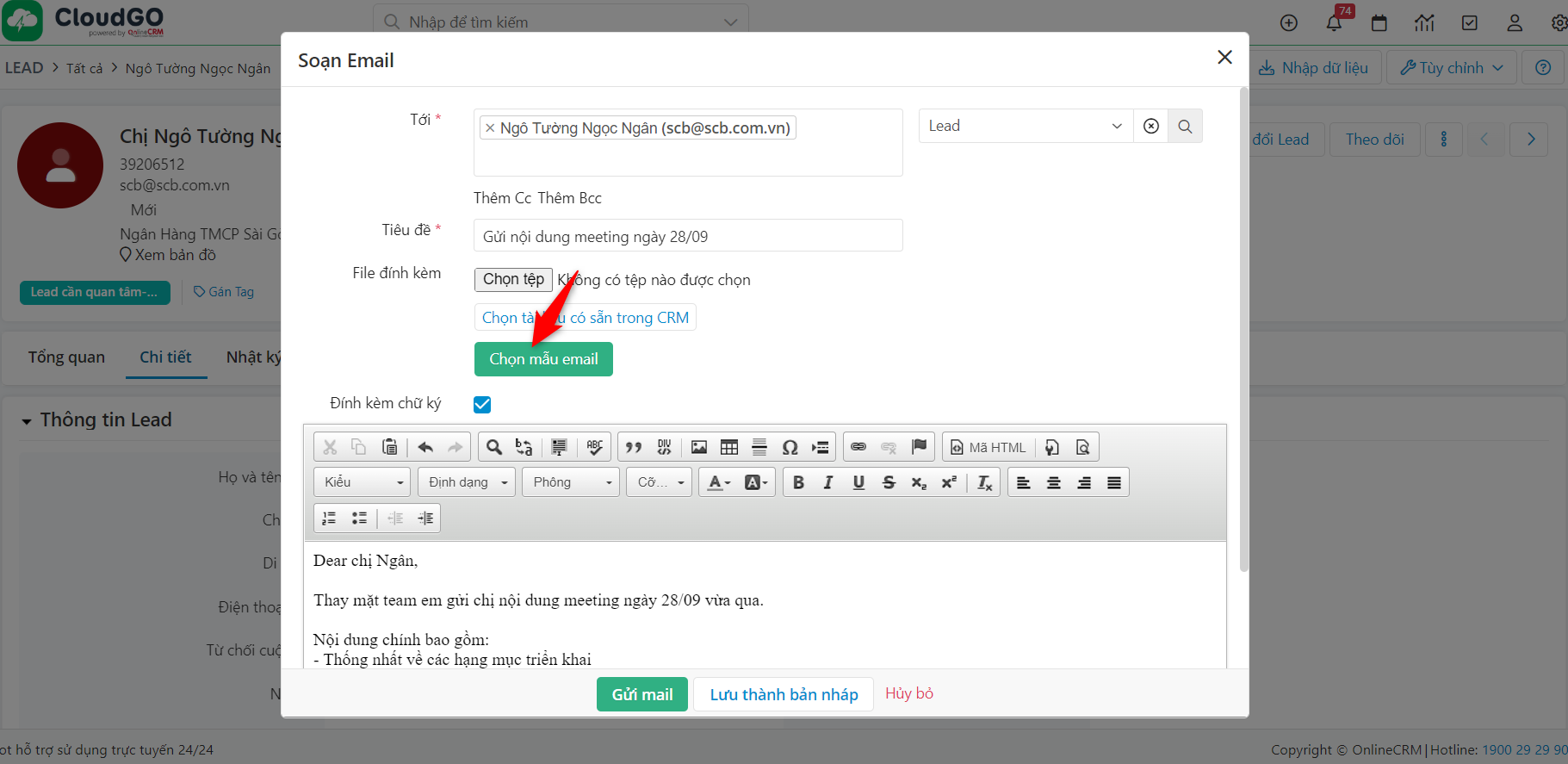Viewport: 1568px width, 764px height.
Task: Align text to the left
Action: (x=1023, y=482)
